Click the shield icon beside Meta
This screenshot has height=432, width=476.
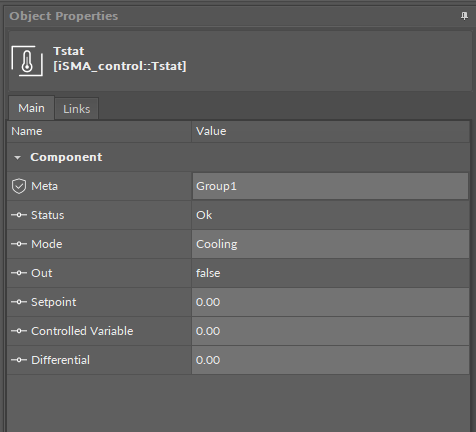coord(19,186)
